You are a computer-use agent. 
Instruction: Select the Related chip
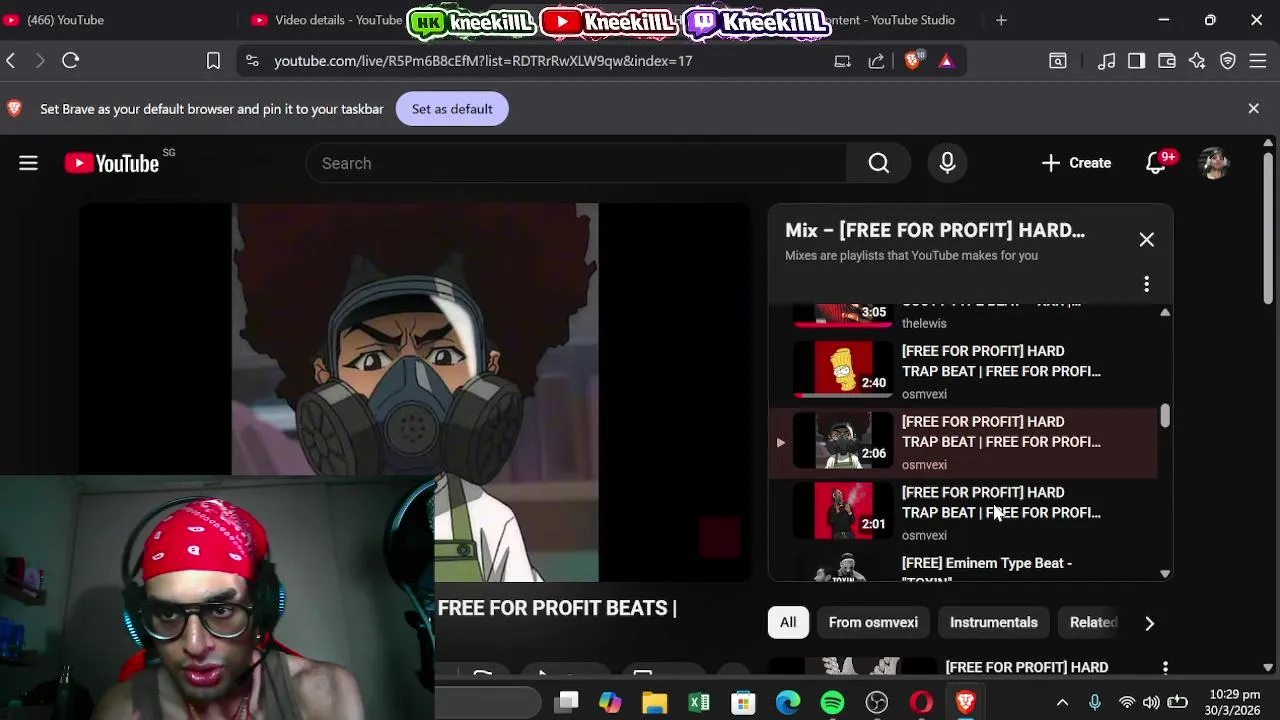pyautogui.click(x=1092, y=622)
